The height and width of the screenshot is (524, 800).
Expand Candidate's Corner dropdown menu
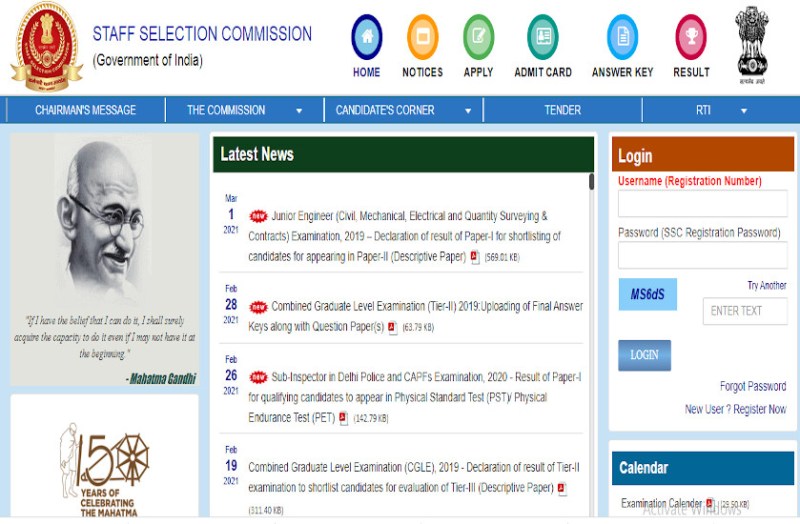(x=468, y=111)
